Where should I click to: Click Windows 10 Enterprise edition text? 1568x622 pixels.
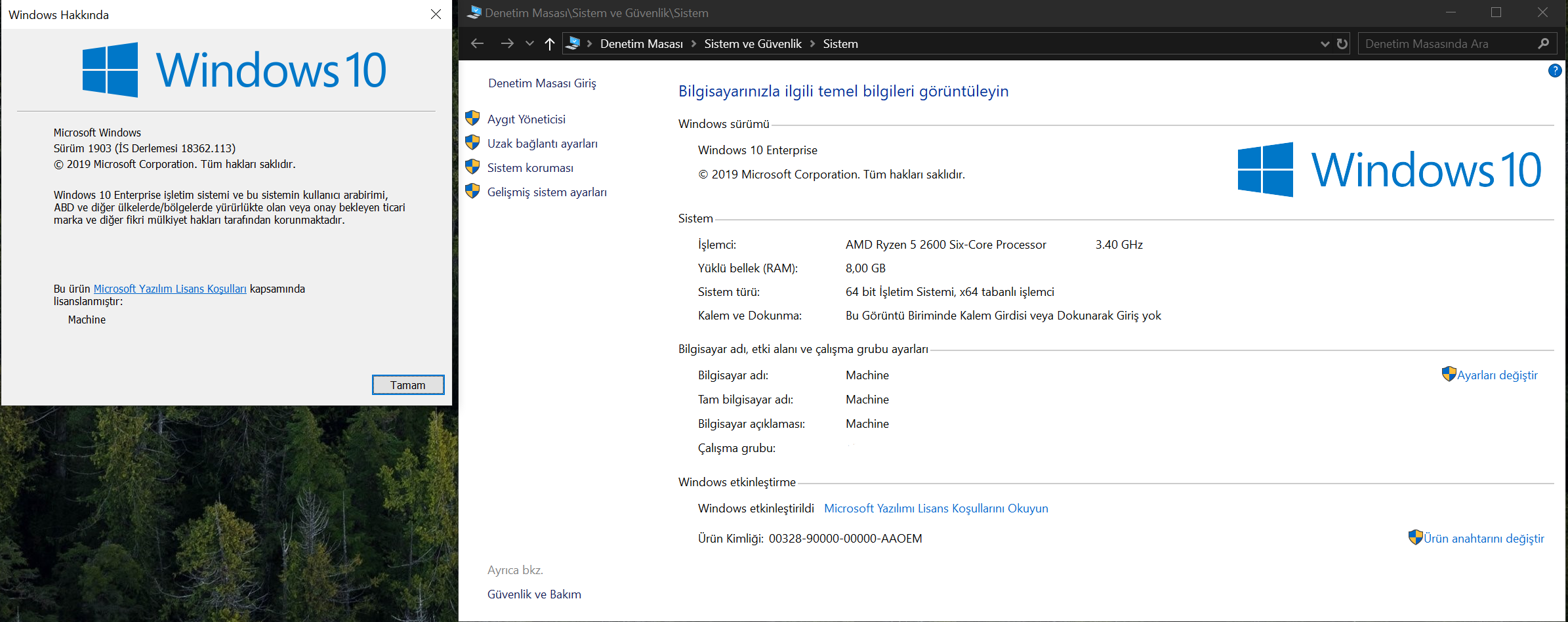757,150
